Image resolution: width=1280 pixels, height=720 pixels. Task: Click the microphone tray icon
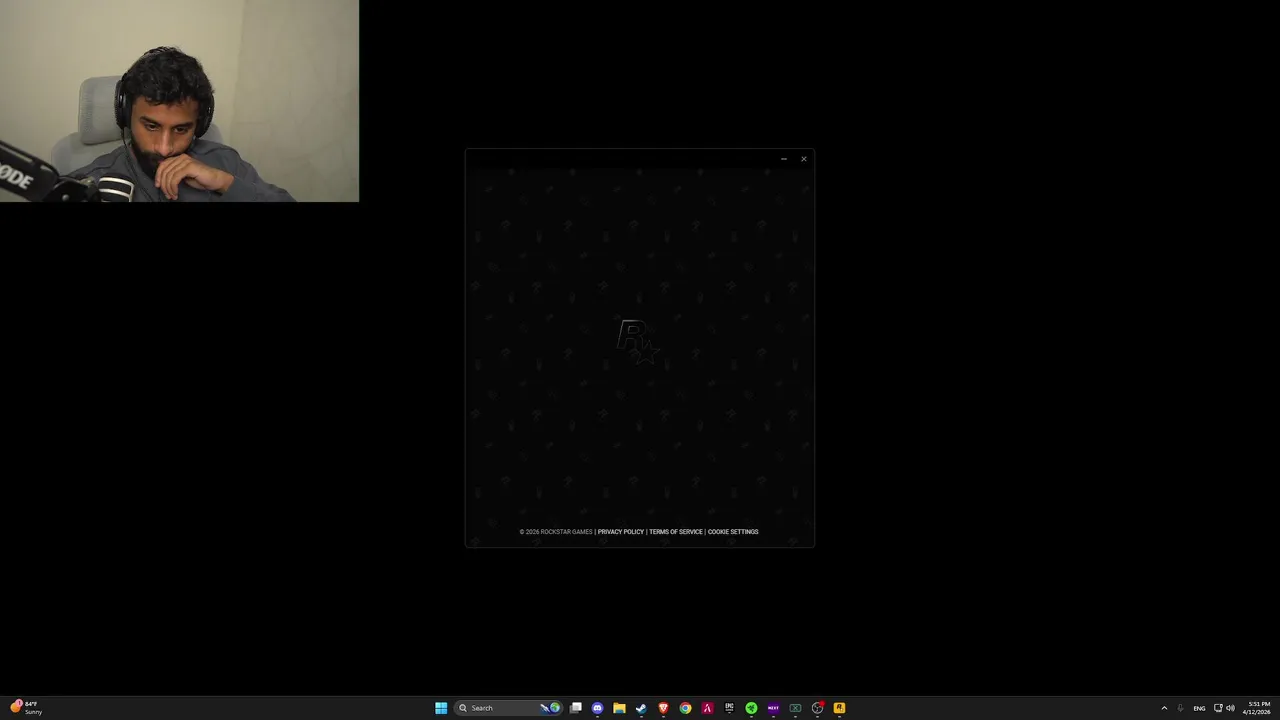point(1181,708)
